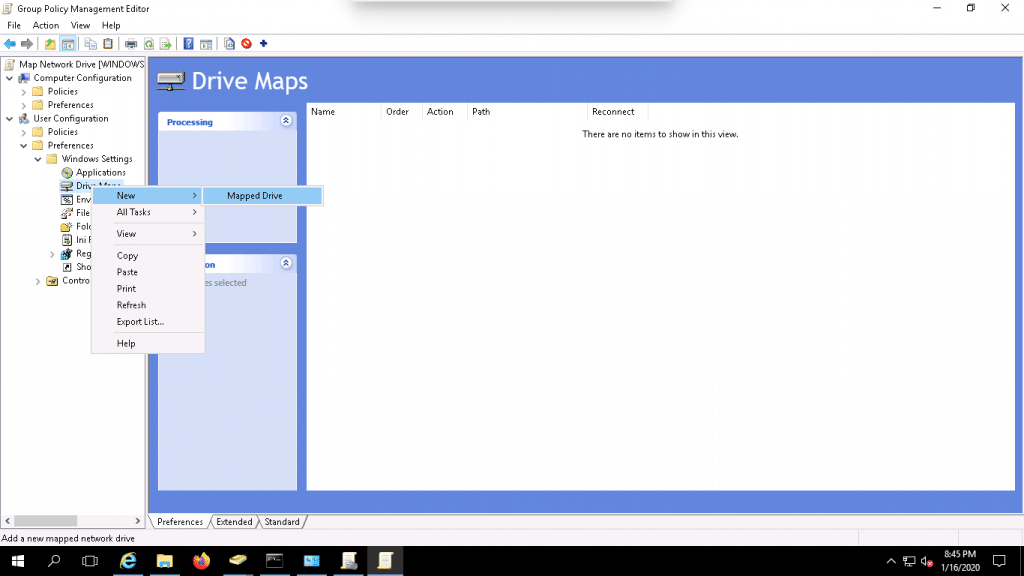Expand Policies under Computer Configuration
Viewport: 1024px width, 576px height.
tap(24, 91)
